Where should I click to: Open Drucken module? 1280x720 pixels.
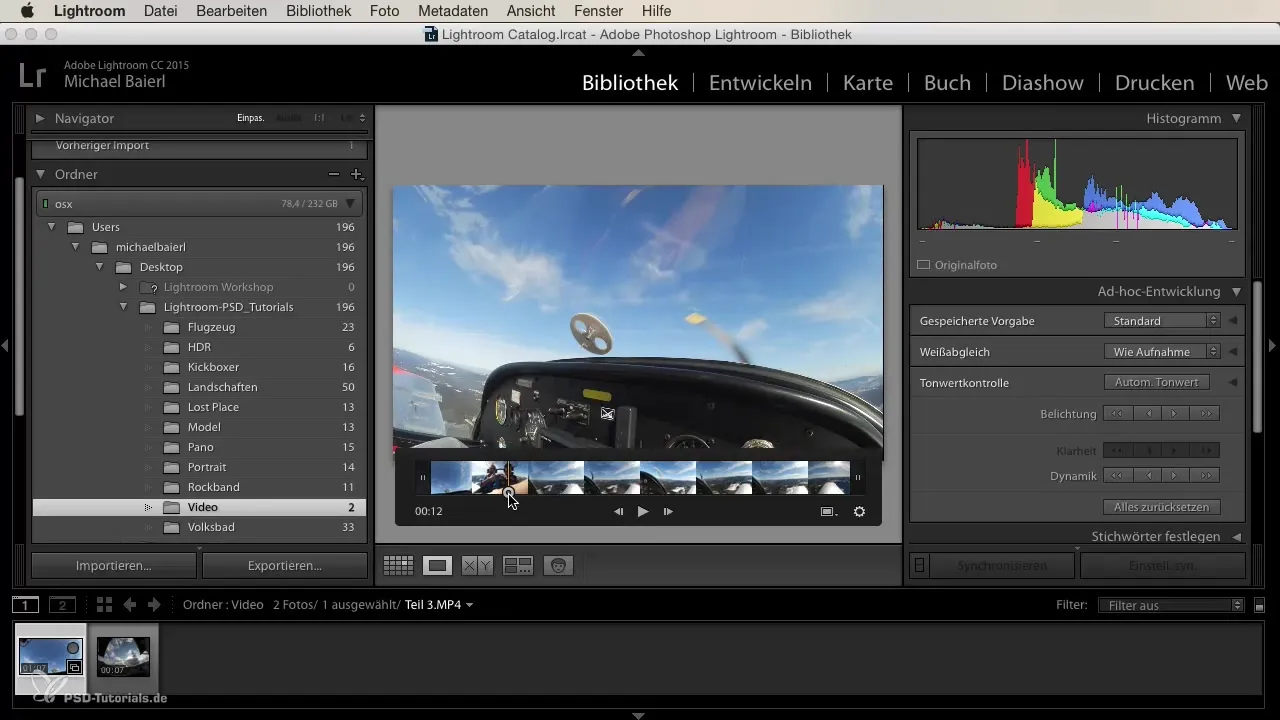(1154, 83)
